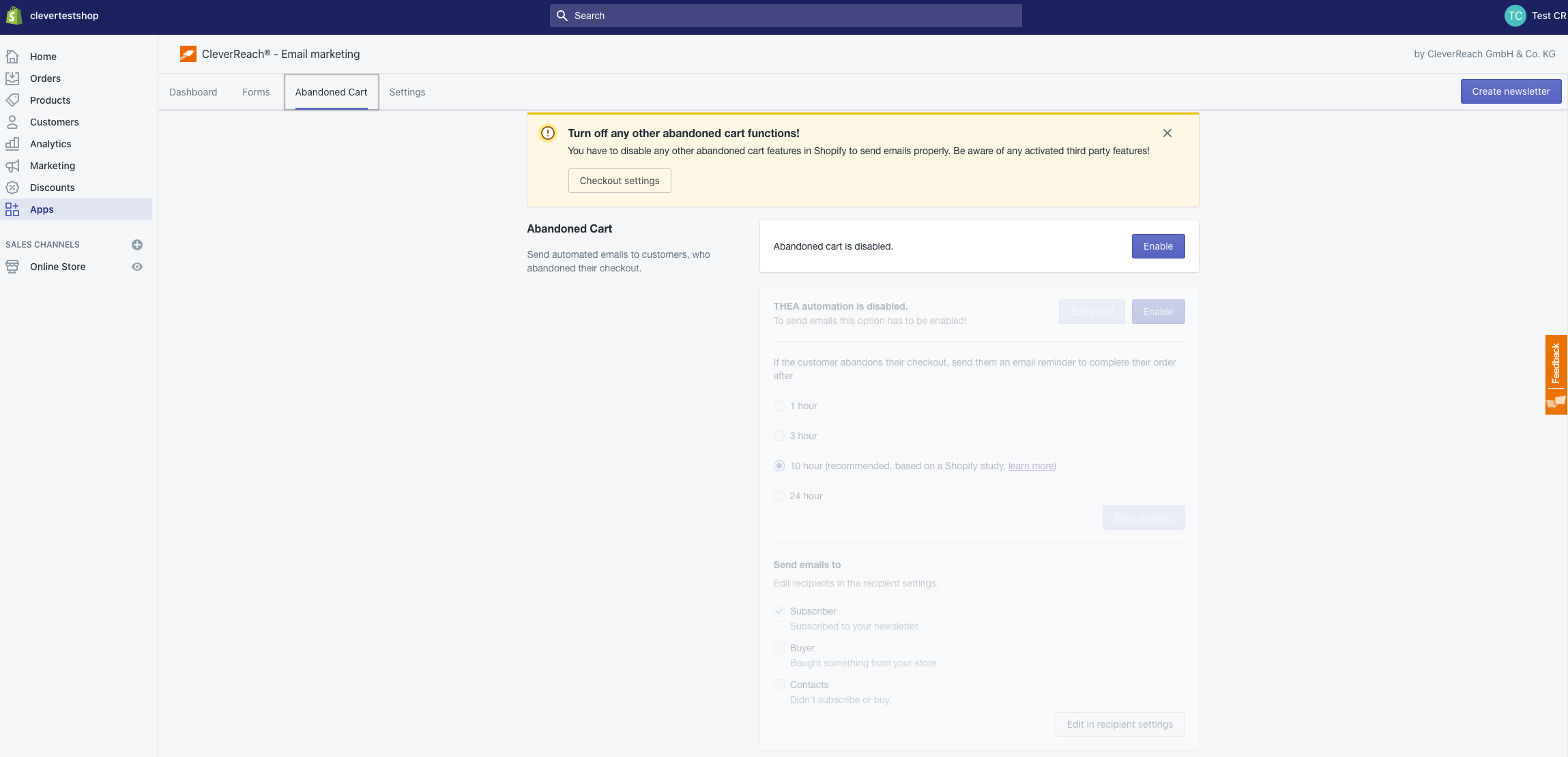
Task: Click the Orders inbox icon
Action: 12,78
